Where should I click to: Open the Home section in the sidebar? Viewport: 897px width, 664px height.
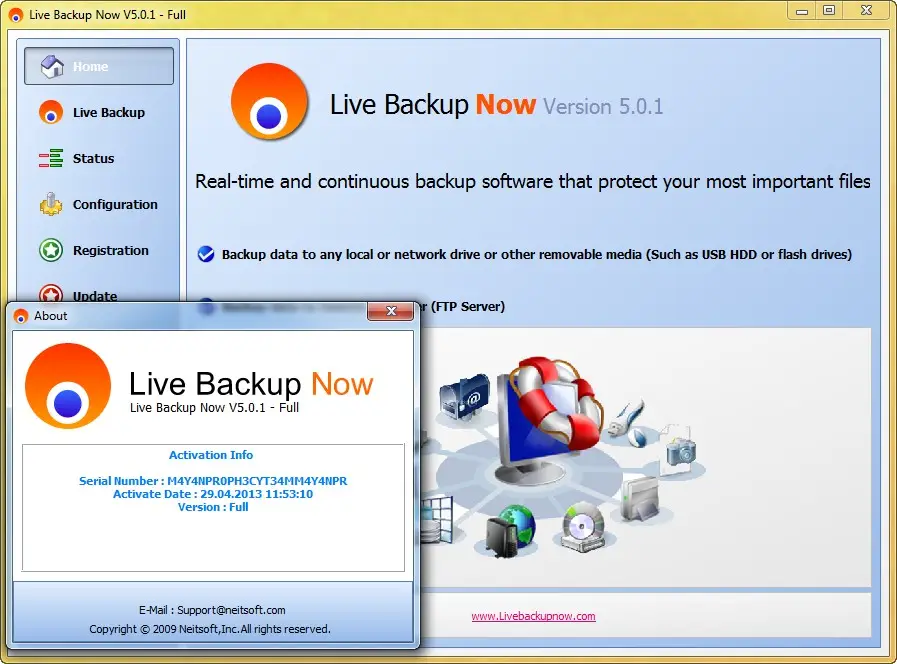pyautogui.click(x=99, y=66)
